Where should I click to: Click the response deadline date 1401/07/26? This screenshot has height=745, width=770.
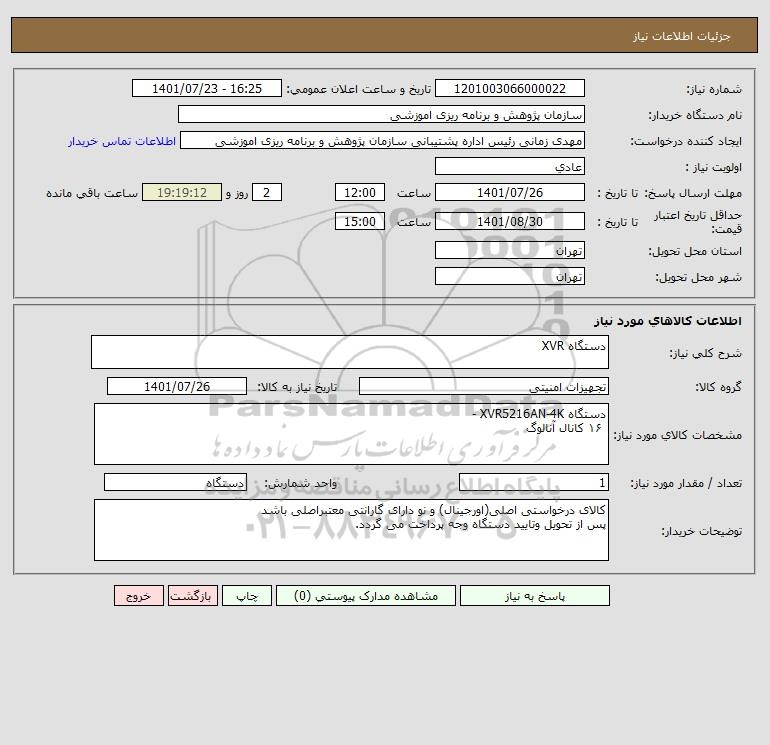[x=510, y=193]
